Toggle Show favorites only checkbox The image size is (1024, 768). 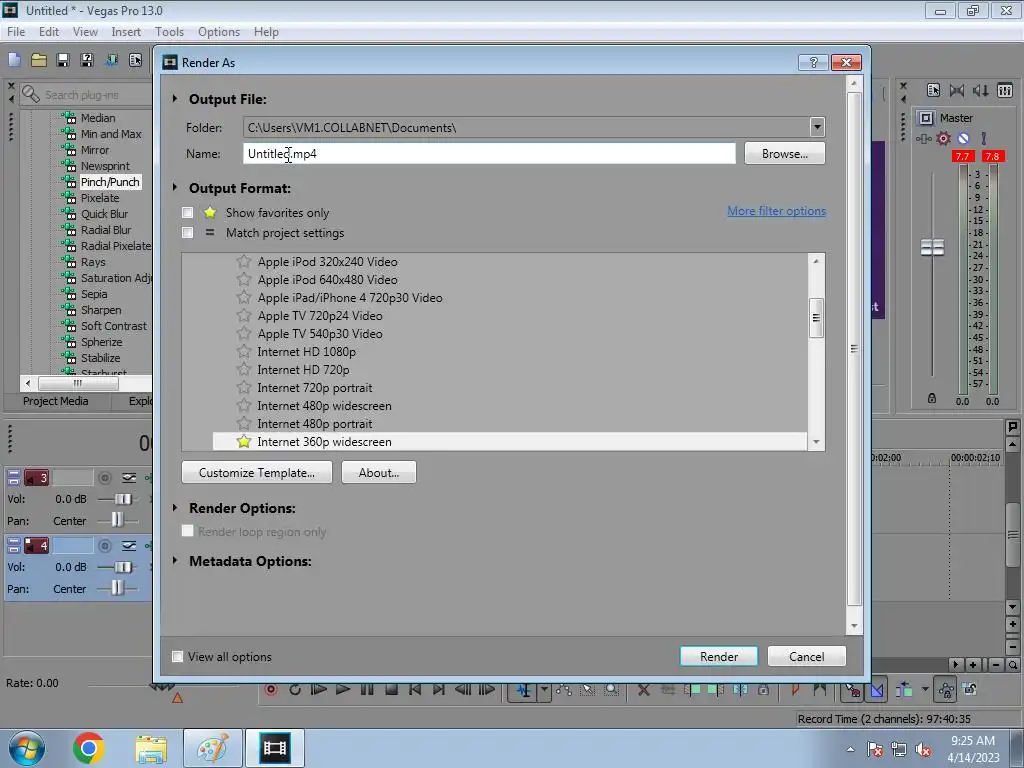pos(187,212)
